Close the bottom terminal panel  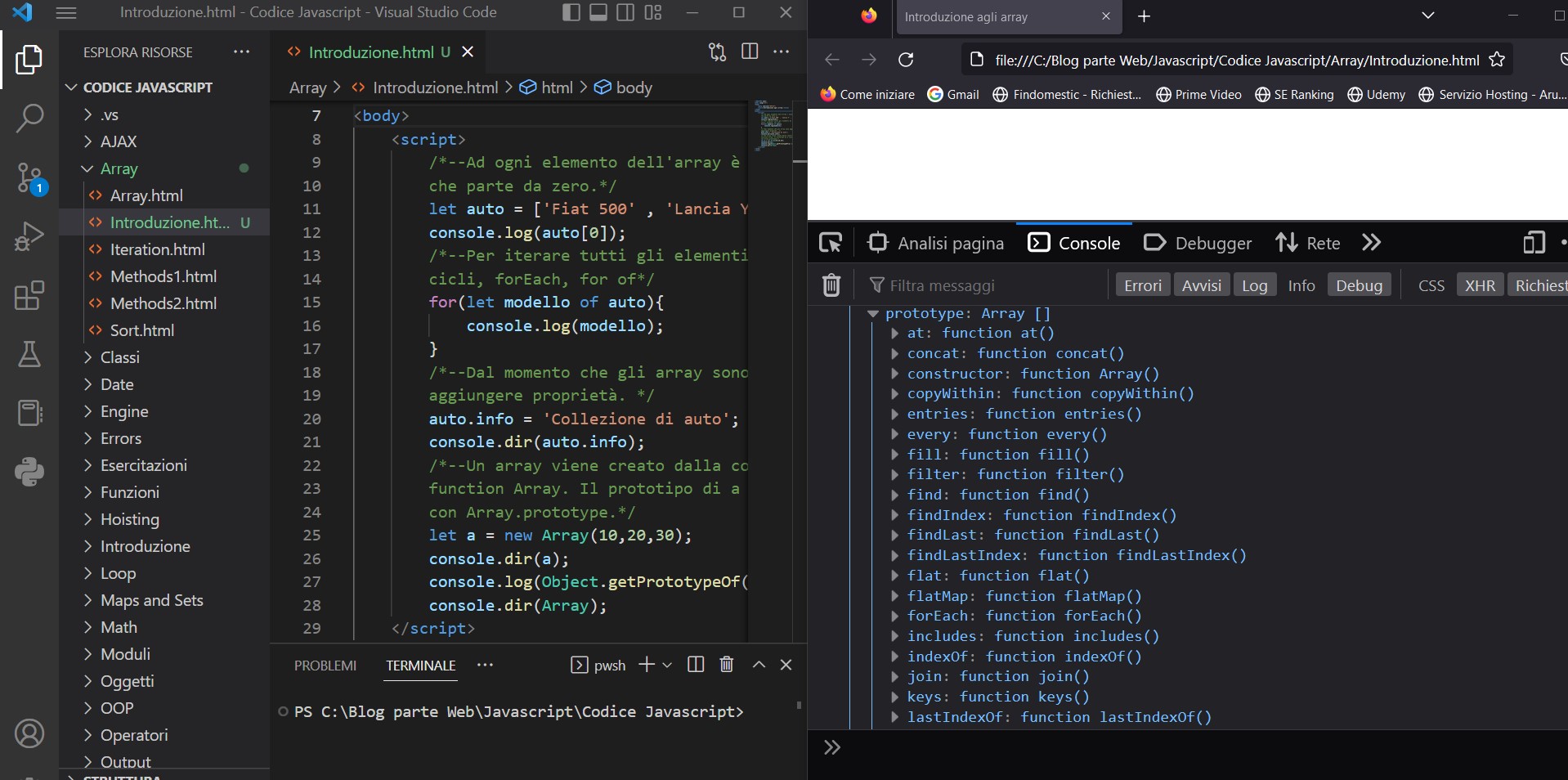coord(786,665)
